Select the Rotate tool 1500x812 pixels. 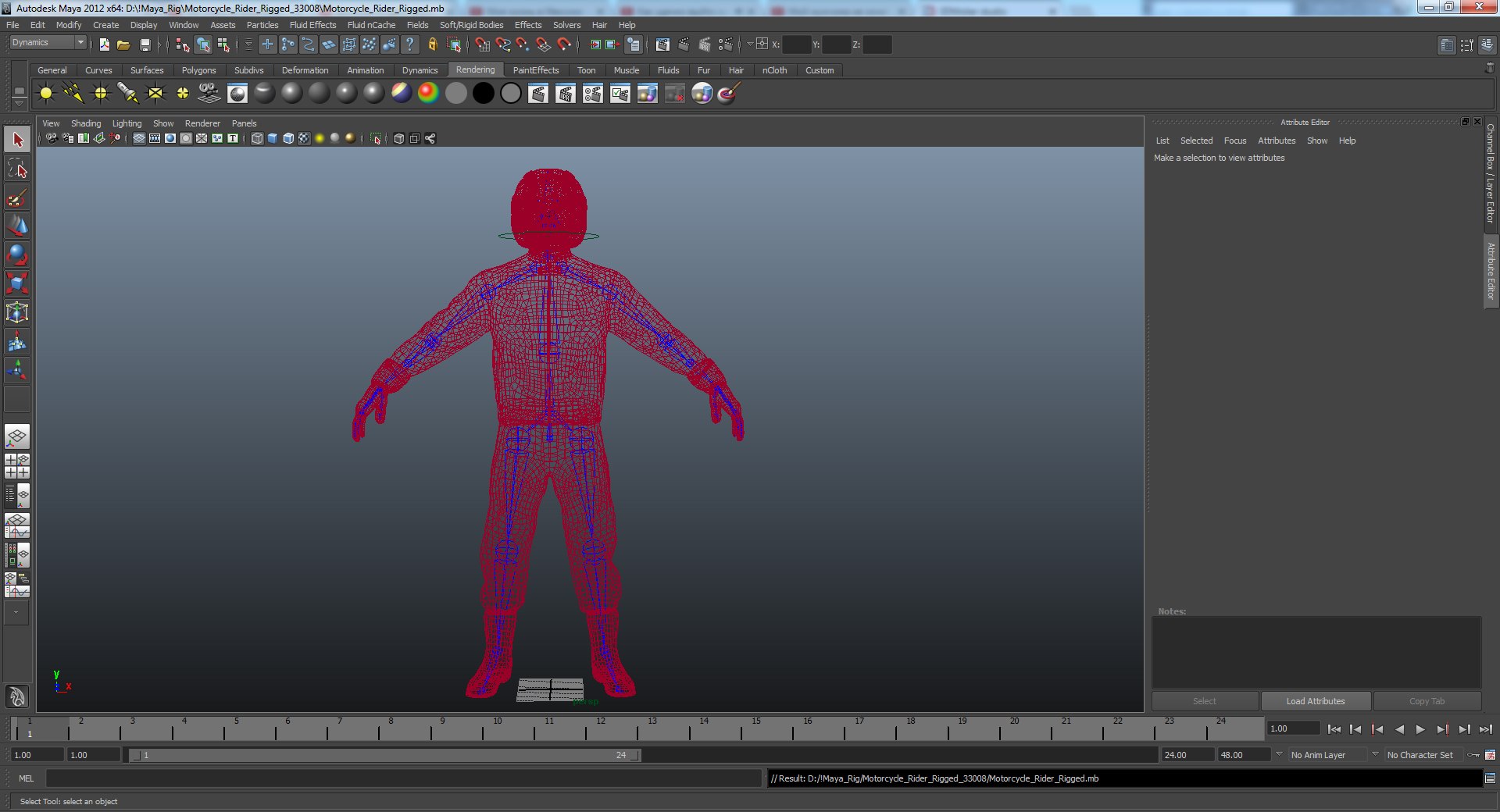[x=17, y=255]
